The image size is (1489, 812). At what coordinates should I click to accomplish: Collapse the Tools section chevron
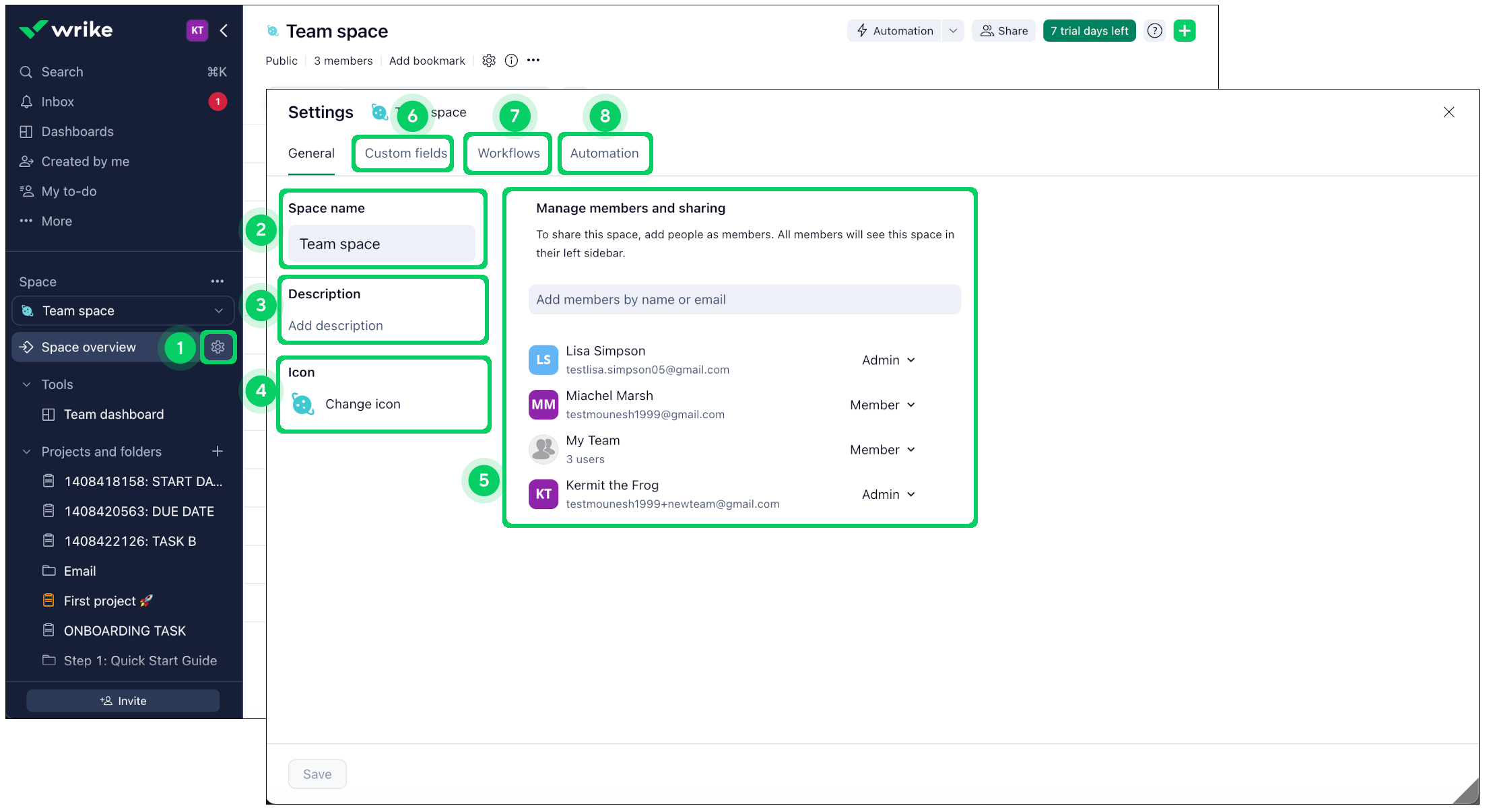pos(26,384)
